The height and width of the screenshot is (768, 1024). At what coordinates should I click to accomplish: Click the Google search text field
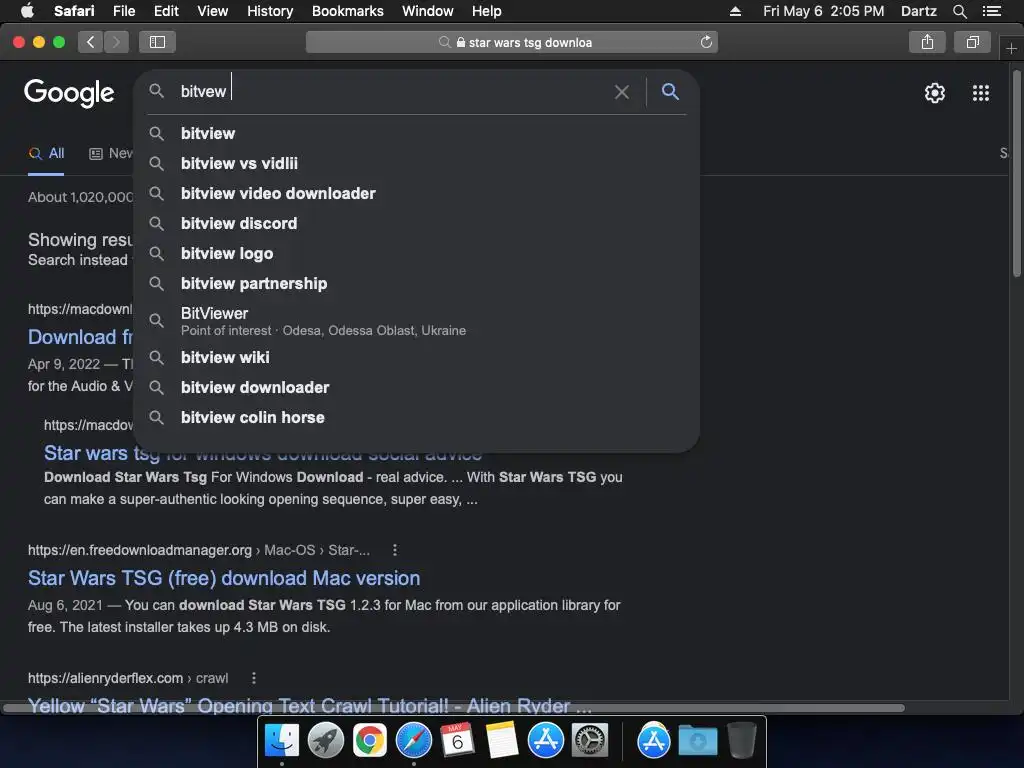(392, 91)
